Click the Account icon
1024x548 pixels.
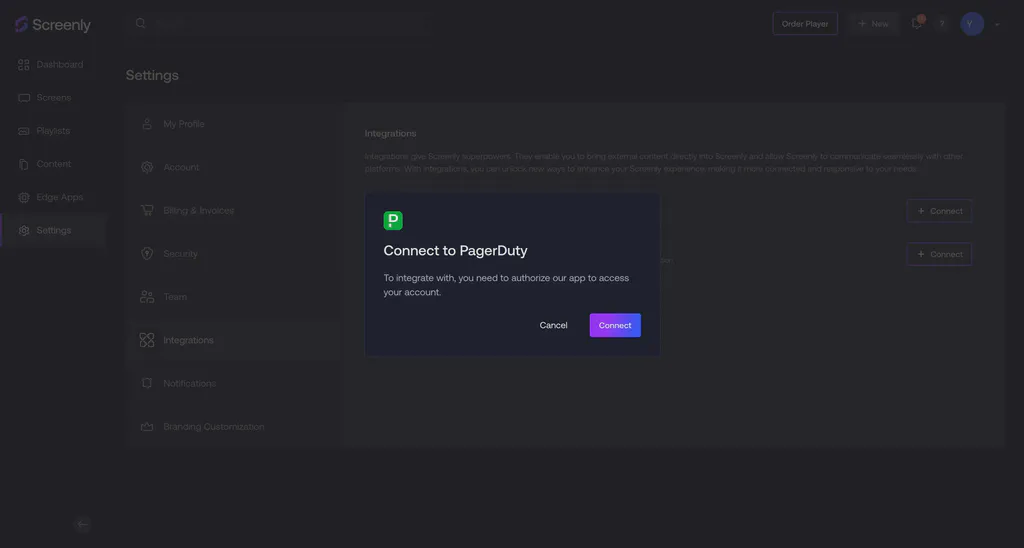147,167
